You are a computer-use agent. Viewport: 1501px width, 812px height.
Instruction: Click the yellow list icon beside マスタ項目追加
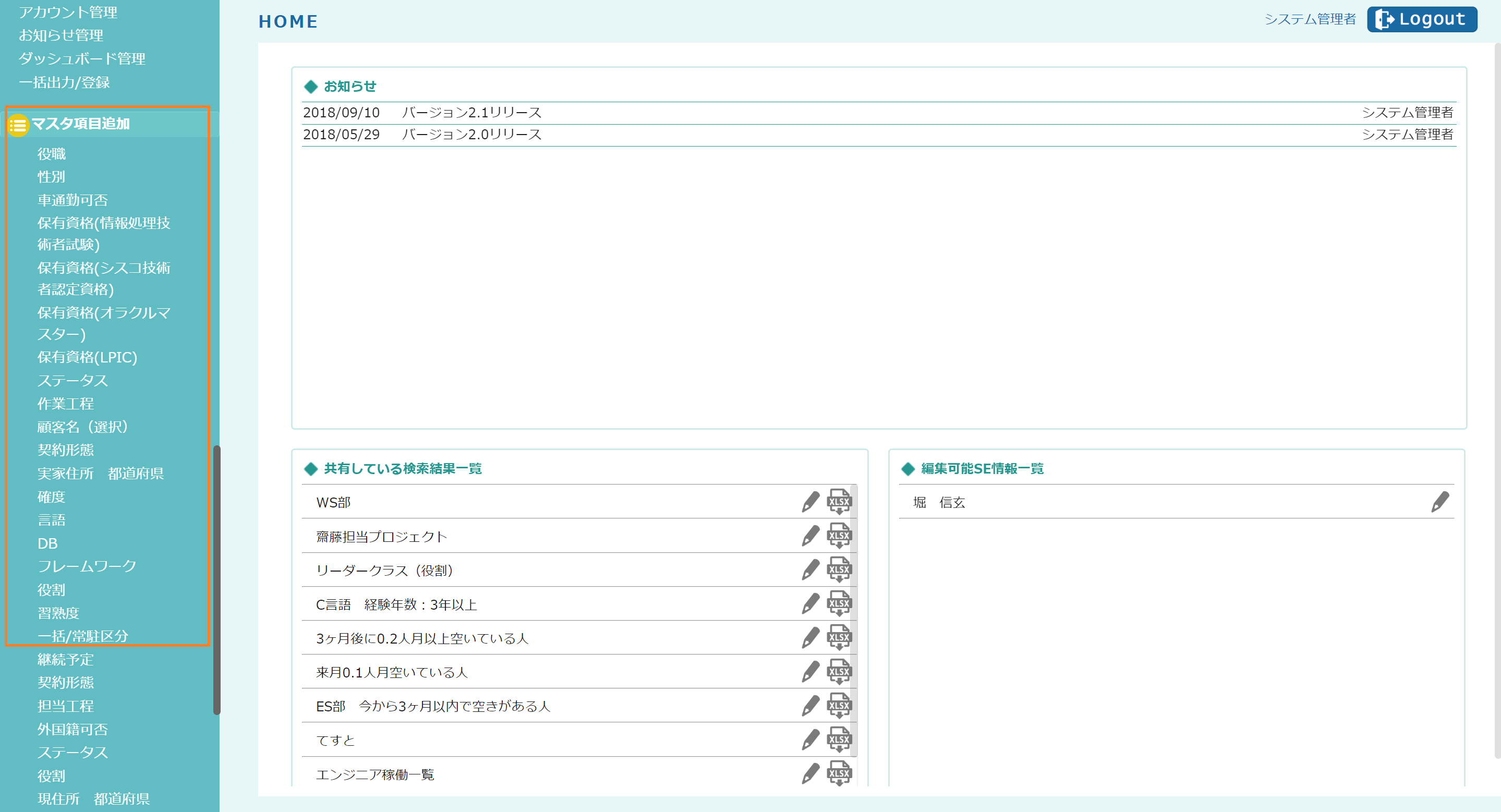(18, 125)
